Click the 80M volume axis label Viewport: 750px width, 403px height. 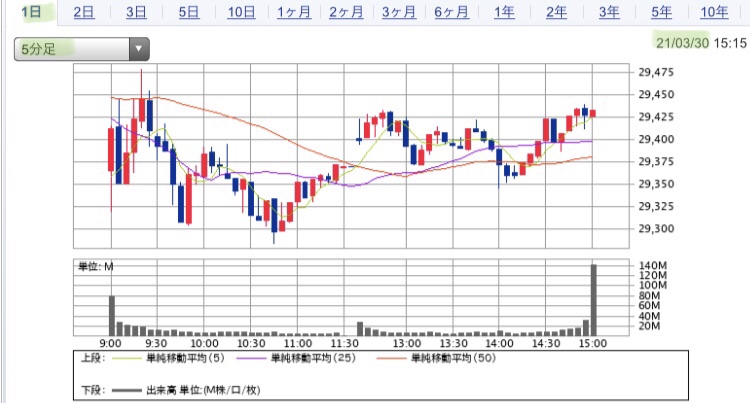click(650, 295)
